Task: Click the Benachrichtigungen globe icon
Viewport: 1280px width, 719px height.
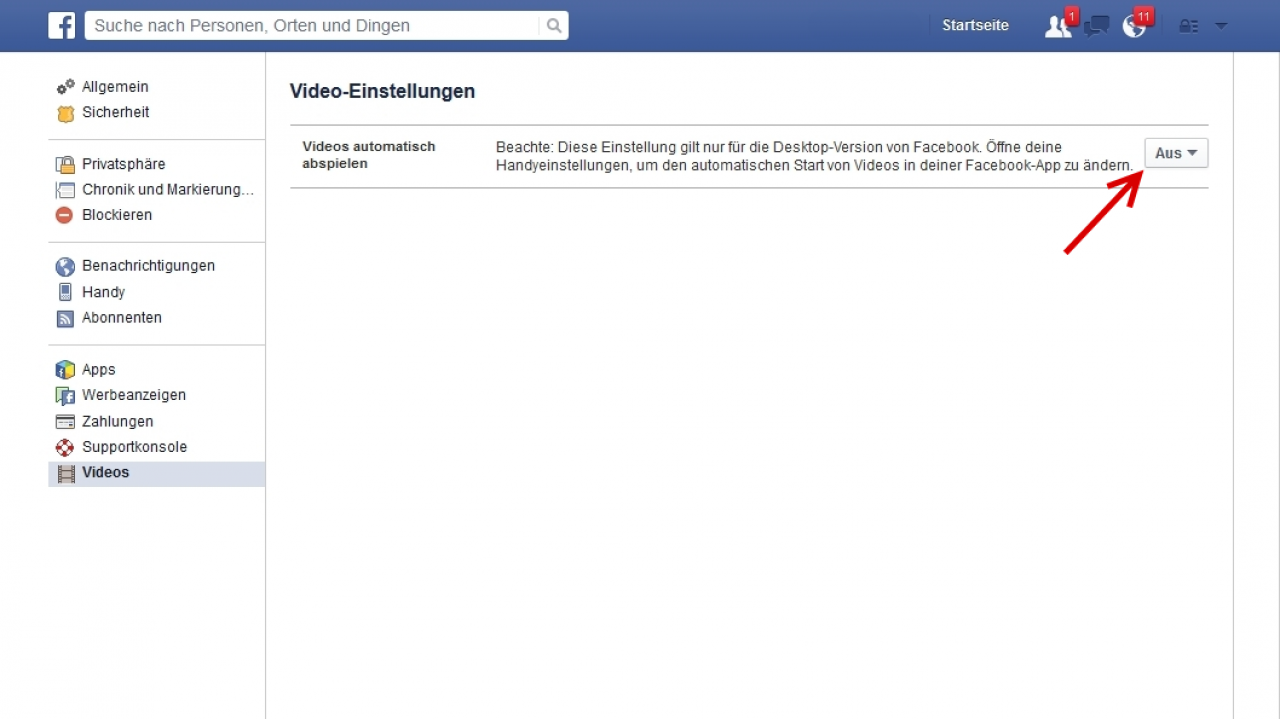Action: [x=65, y=266]
